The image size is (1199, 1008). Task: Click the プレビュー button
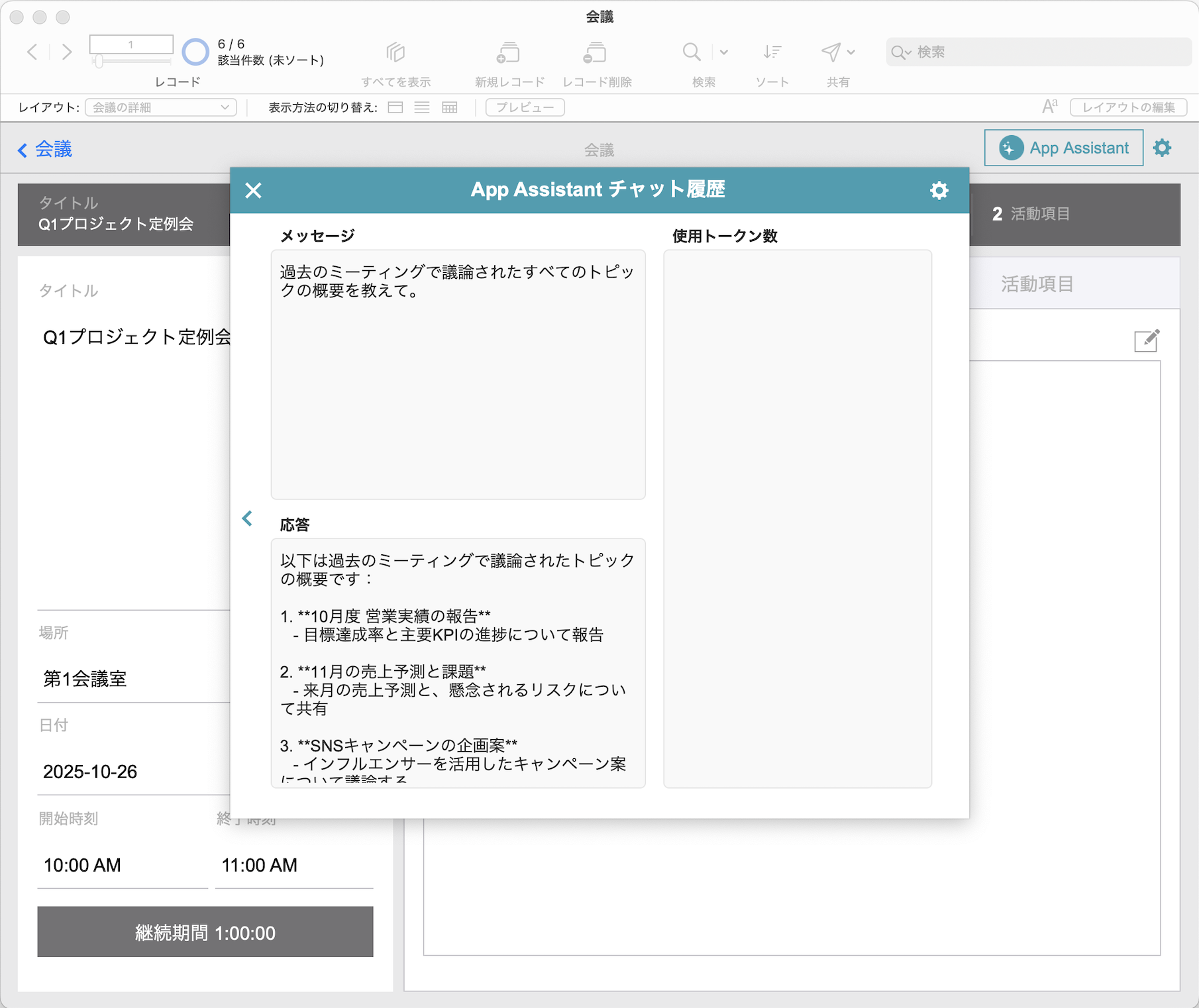click(525, 107)
